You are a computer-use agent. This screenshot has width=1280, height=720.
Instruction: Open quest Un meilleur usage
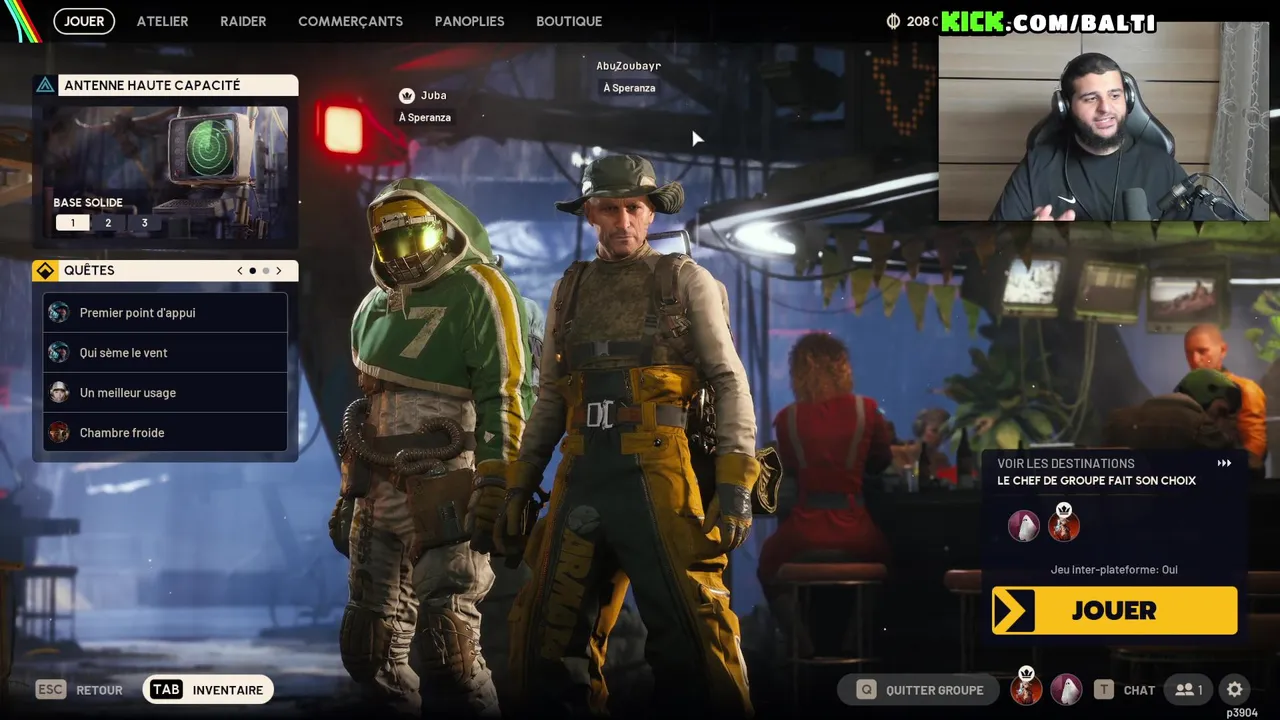pyautogui.click(x=166, y=393)
